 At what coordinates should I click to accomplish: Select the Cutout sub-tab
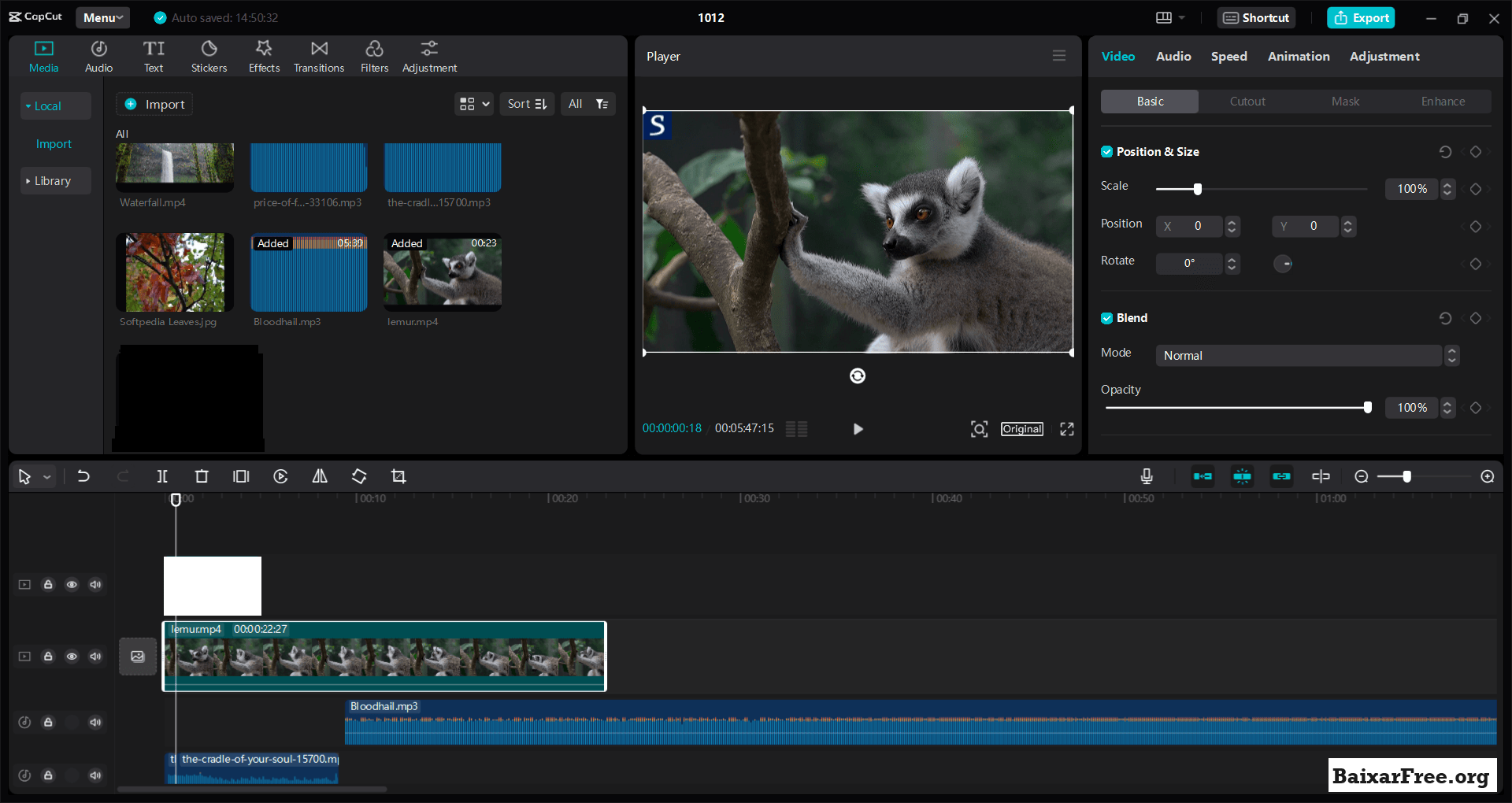tap(1247, 102)
